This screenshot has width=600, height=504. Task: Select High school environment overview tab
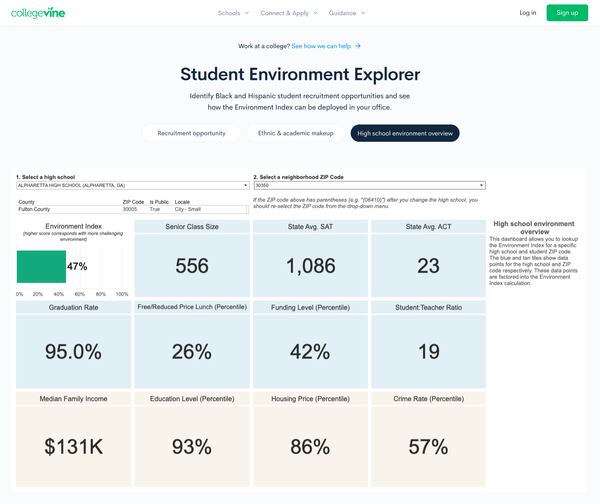click(x=405, y=133)
